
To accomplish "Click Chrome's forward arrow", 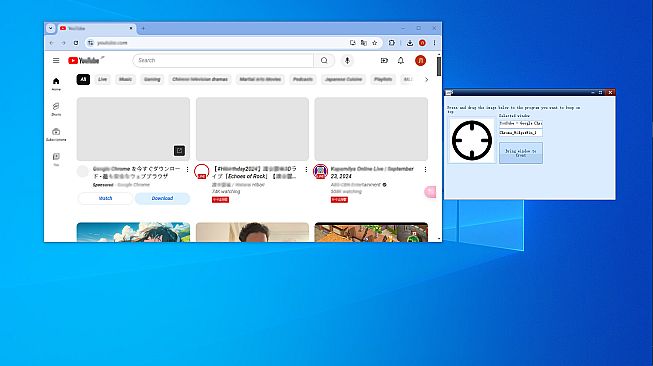I will click(63, 42).
